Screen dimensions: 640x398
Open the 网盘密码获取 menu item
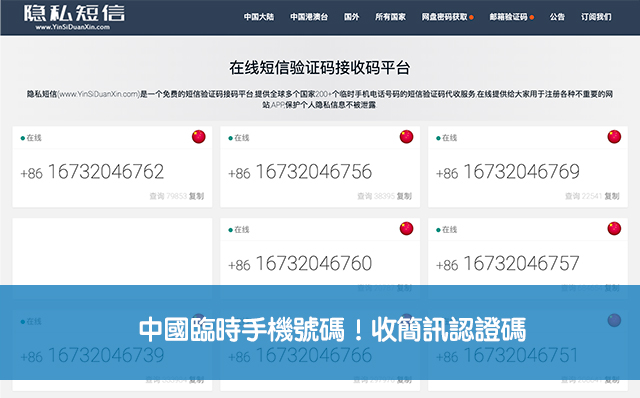tap(447, 17)
